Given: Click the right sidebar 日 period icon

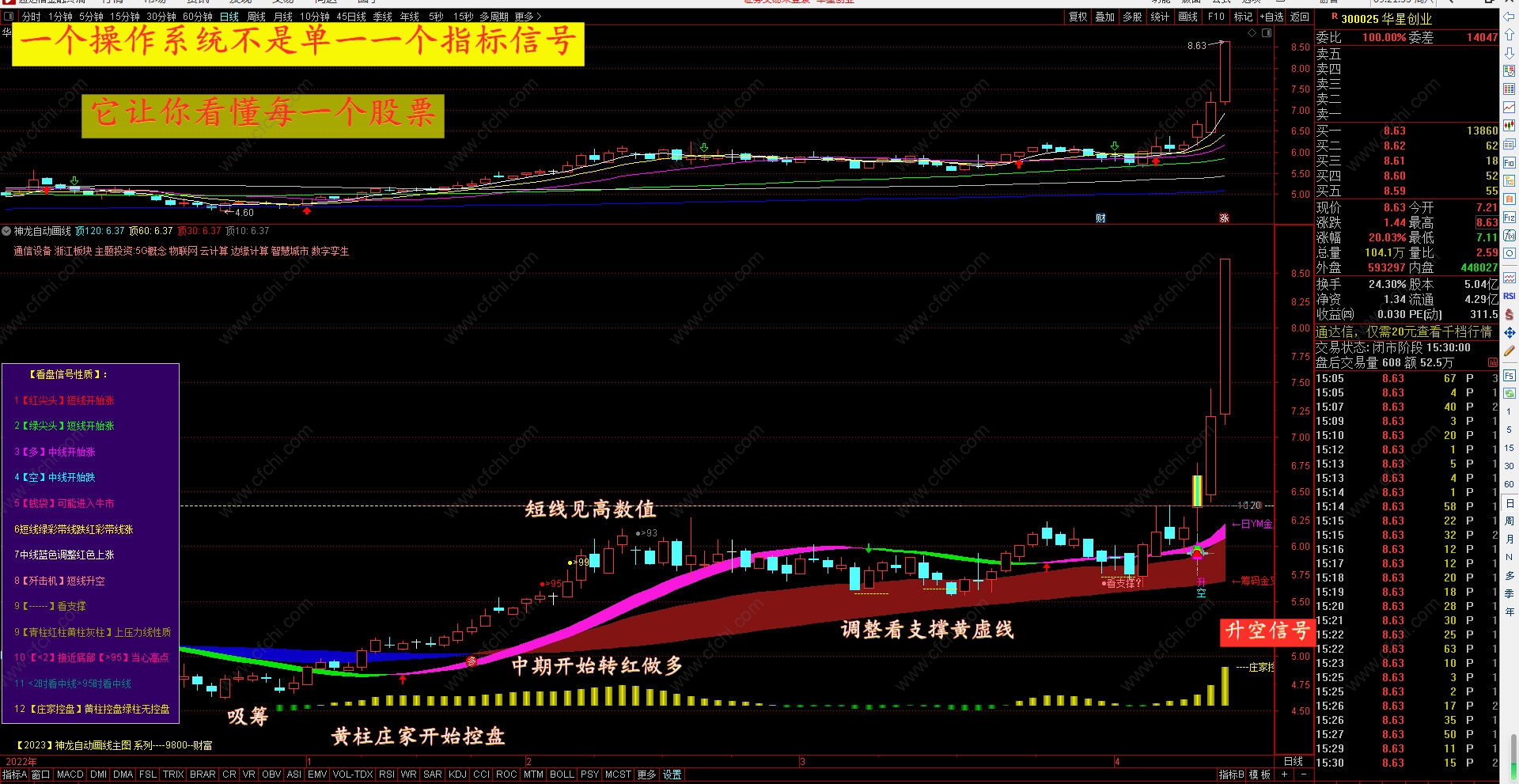Looking at the screenshot, I should click(1509, 503).
